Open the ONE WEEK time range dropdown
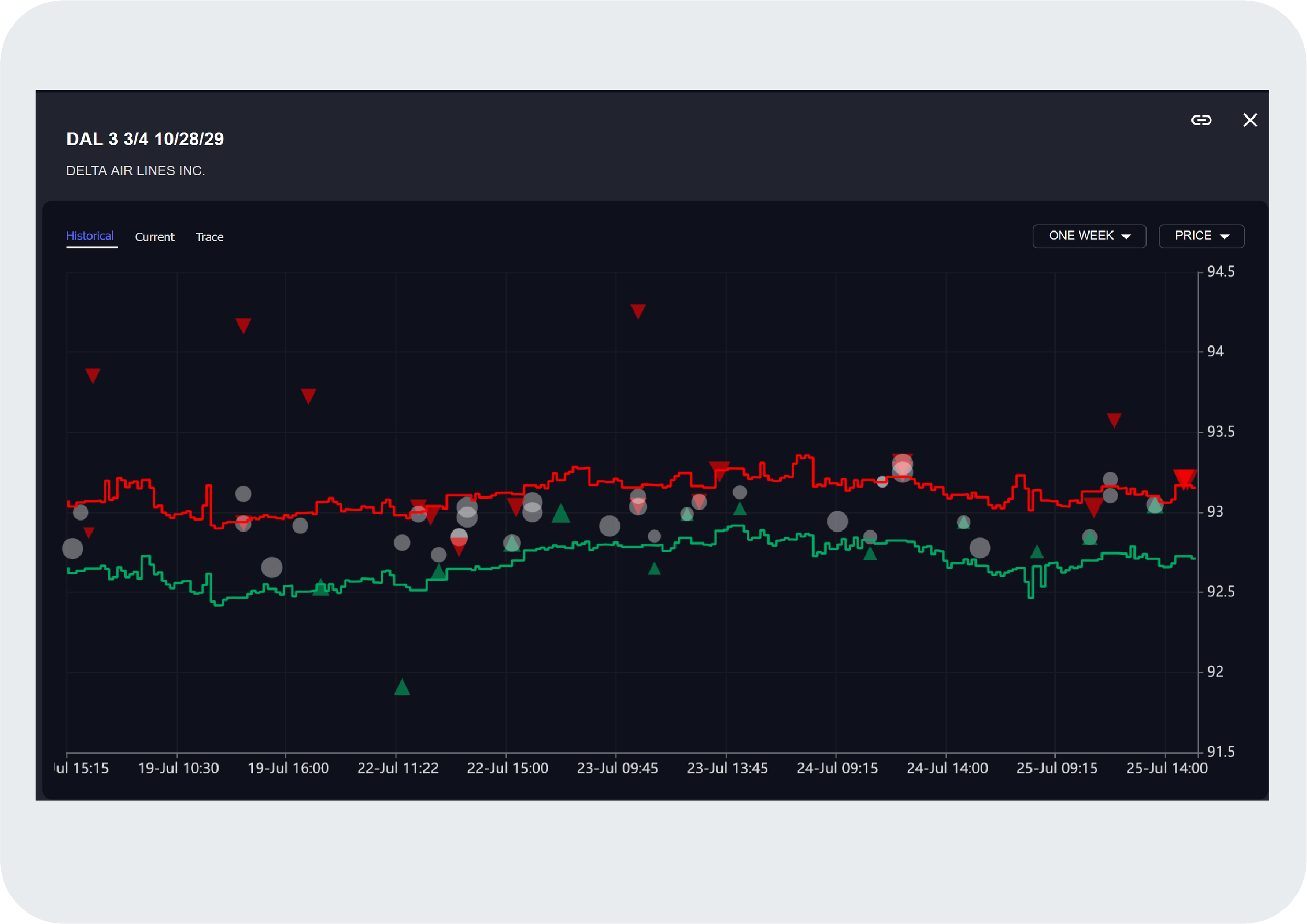This screenshot has height=924, width=1307. point(1088,236)
